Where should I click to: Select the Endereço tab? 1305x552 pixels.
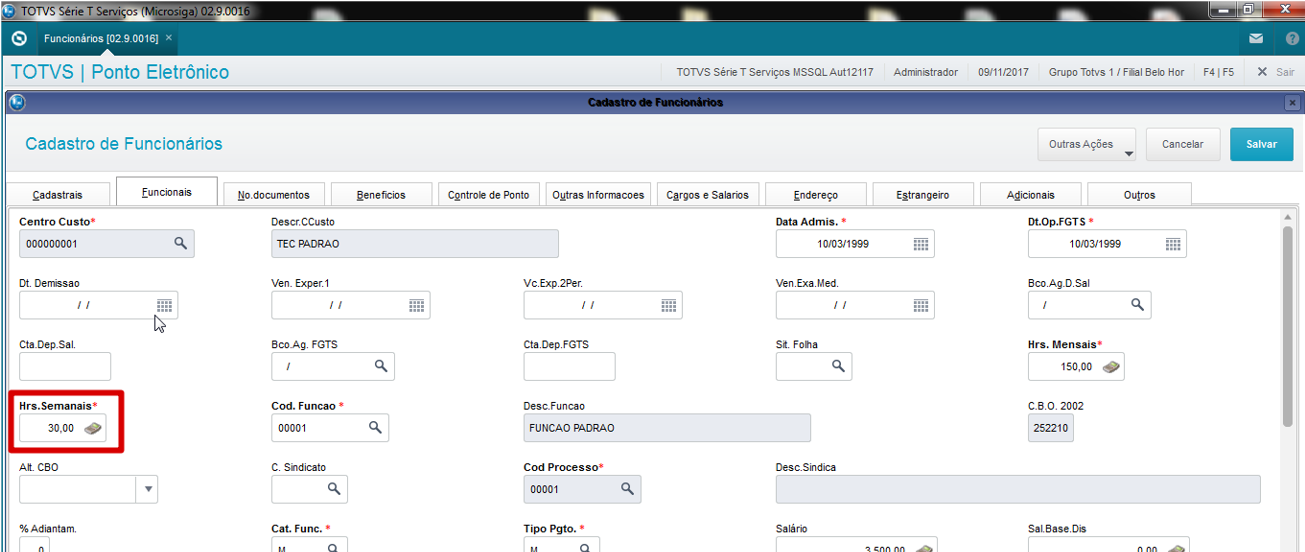(815, 195)
